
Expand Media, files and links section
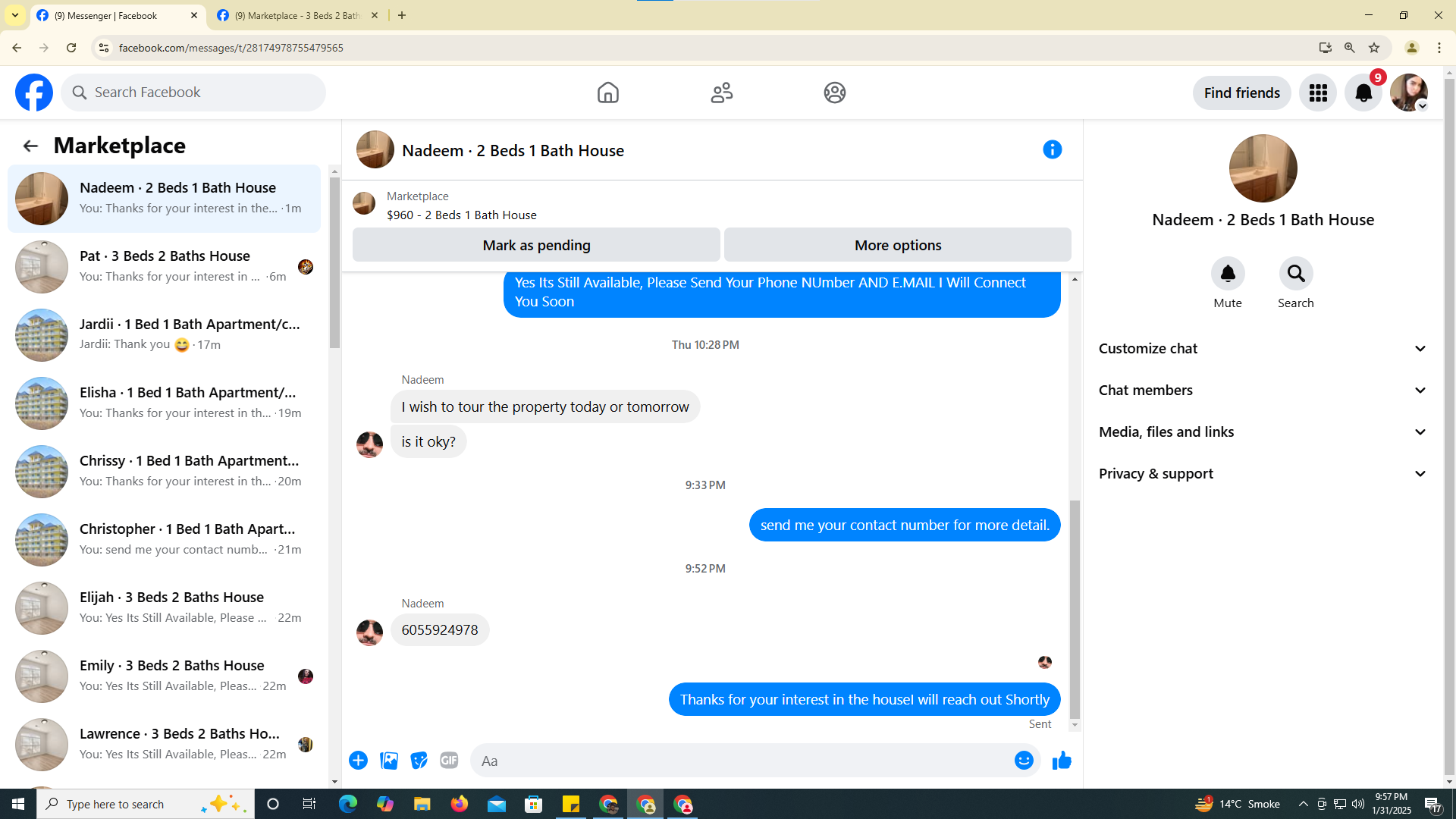point(1263,432)
